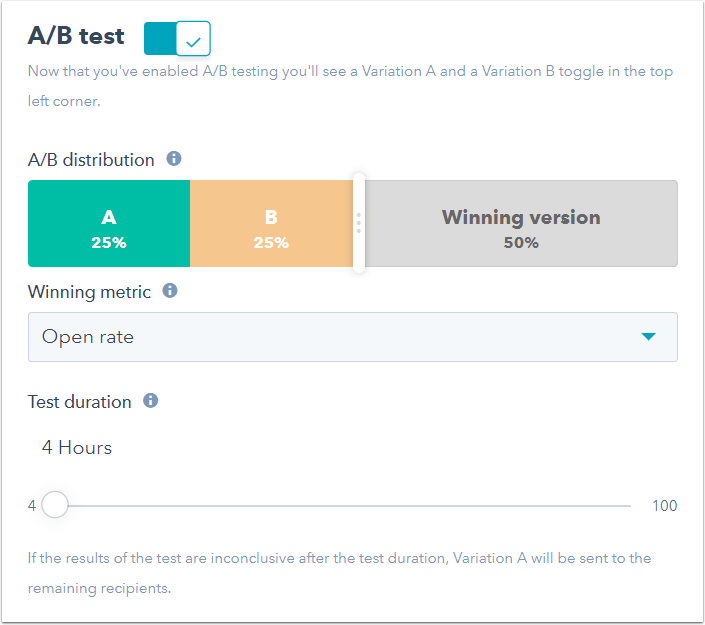Click the slider maximum label 100

pyautogui.click(x=664, y=506)
